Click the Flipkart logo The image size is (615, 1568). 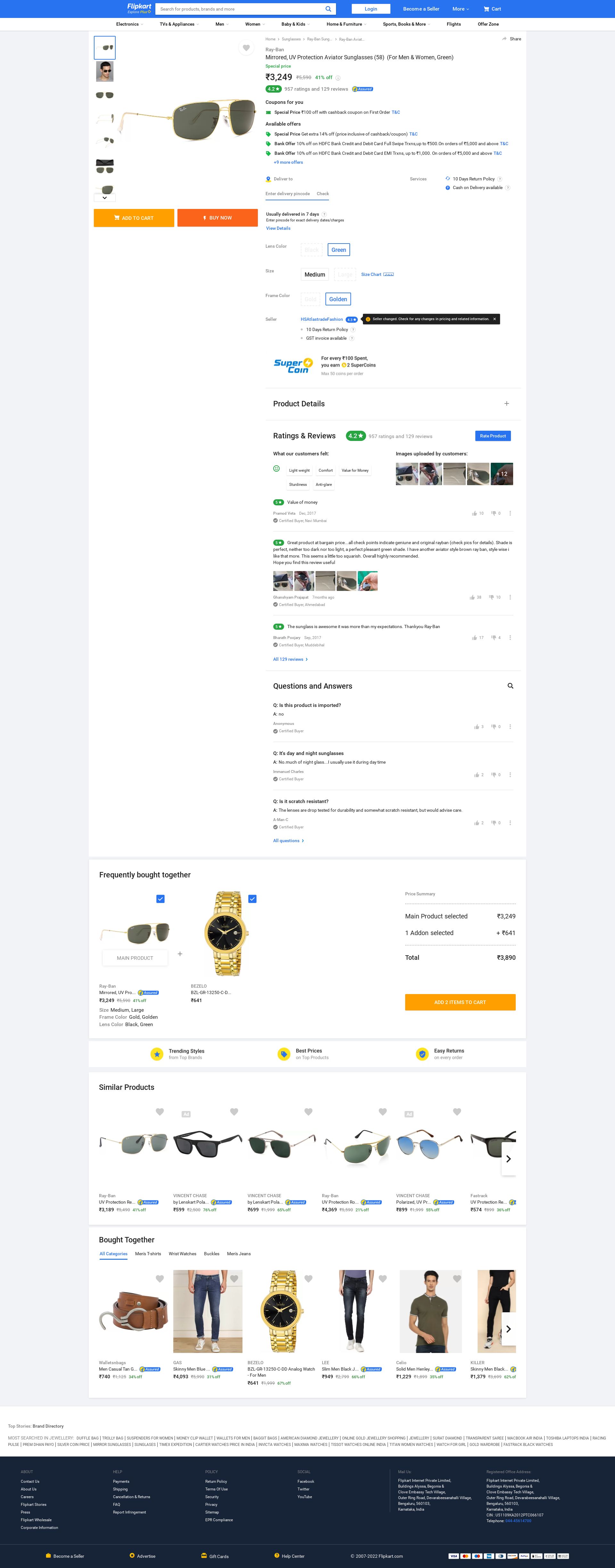139,9
